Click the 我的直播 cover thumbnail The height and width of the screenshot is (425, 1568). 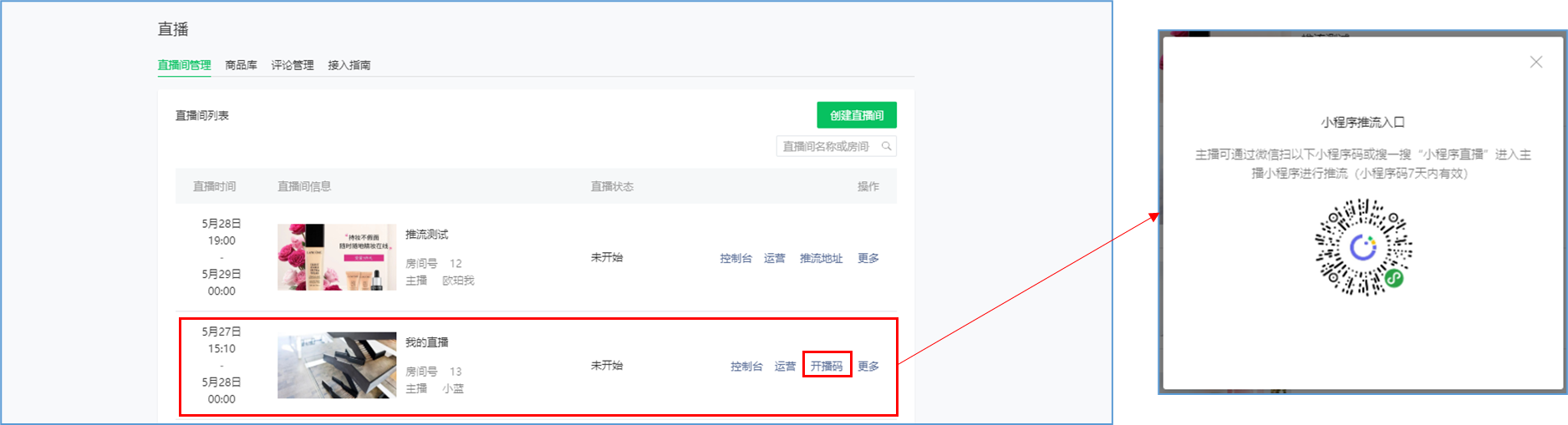tap(337, 365)
